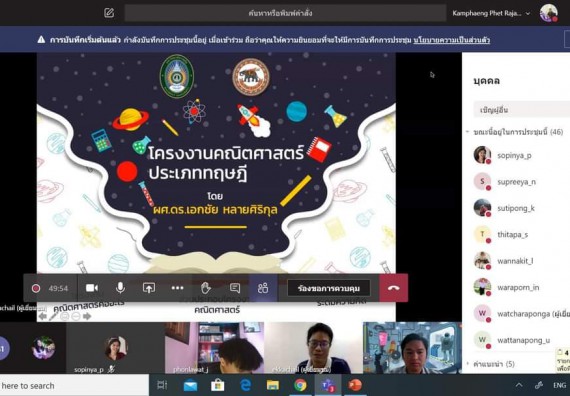Image resolution: width=570 pixels, height=396 pixels.
Task: Switch to Microsoft Teams on the taskbar
Action: pos(328,385)
